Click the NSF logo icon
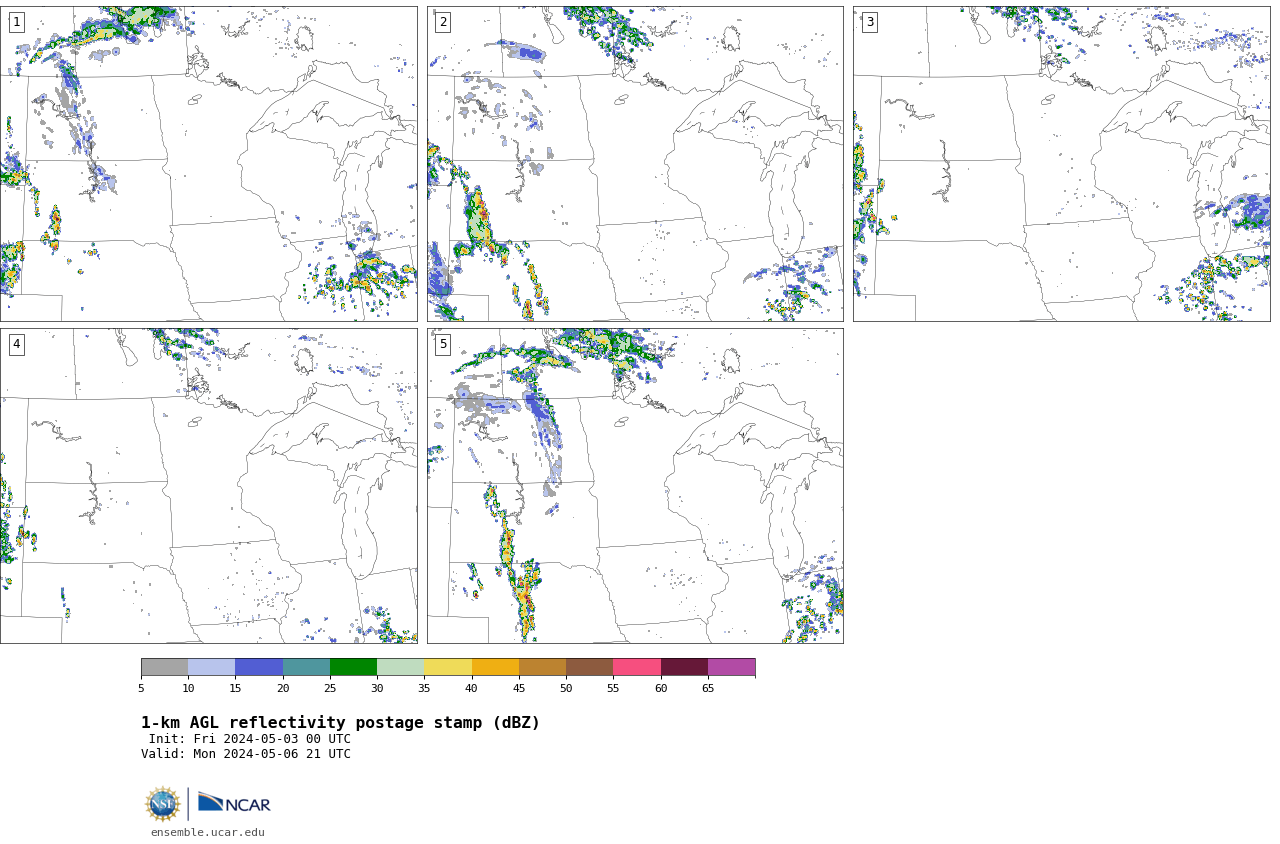 tap(163, 804)
